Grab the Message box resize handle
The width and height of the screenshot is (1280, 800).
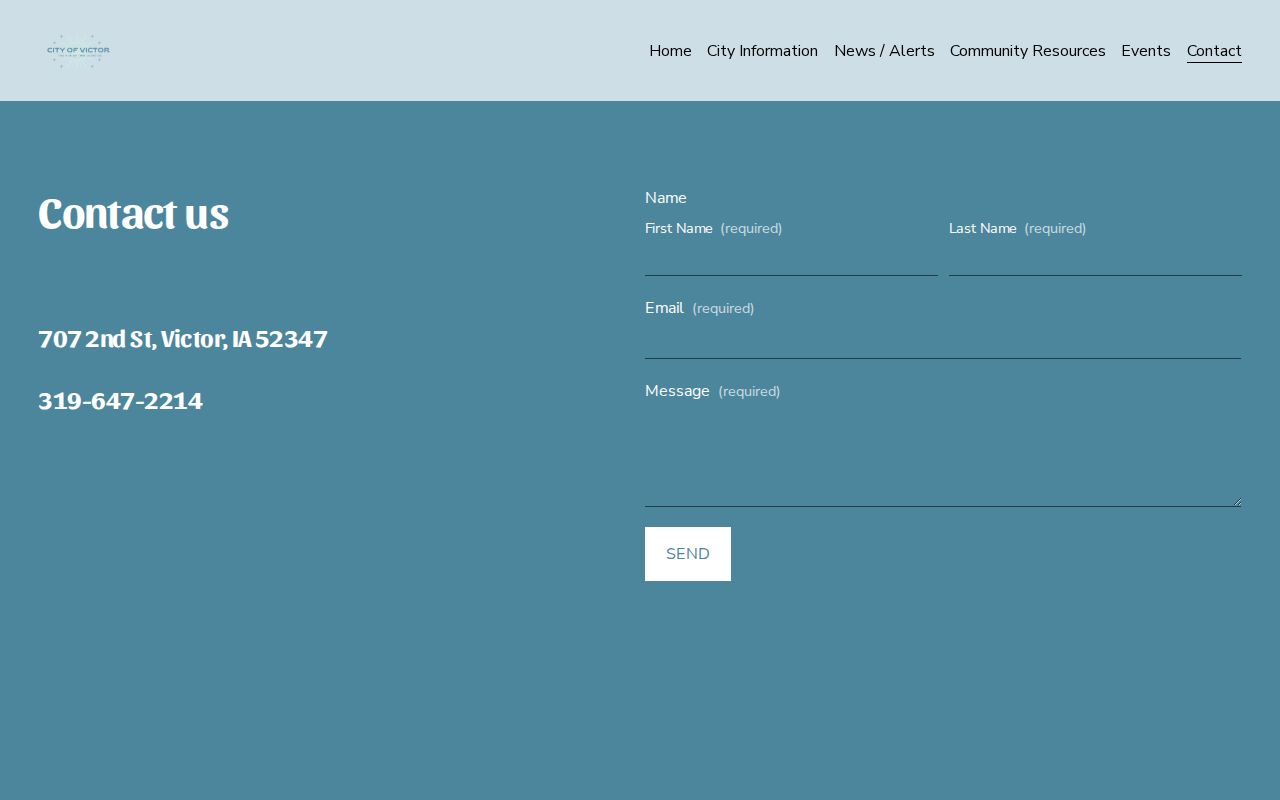tap(1237, 502)
